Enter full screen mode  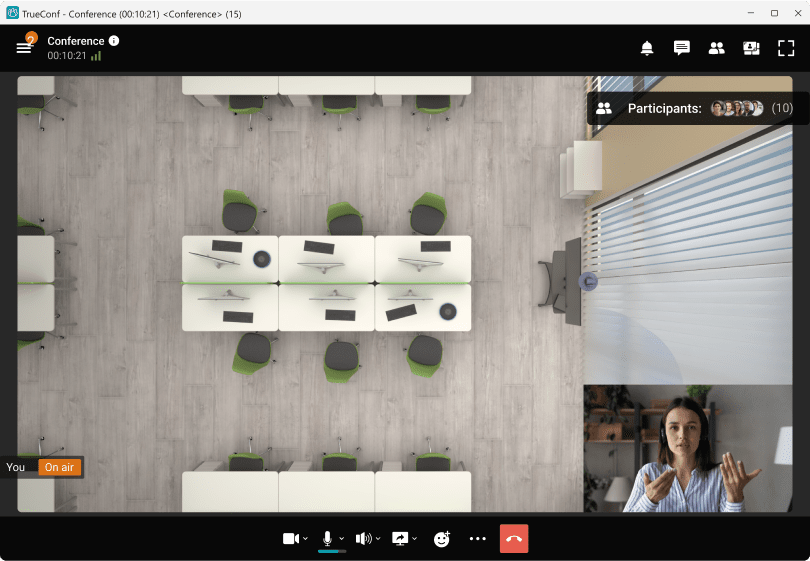786,48
